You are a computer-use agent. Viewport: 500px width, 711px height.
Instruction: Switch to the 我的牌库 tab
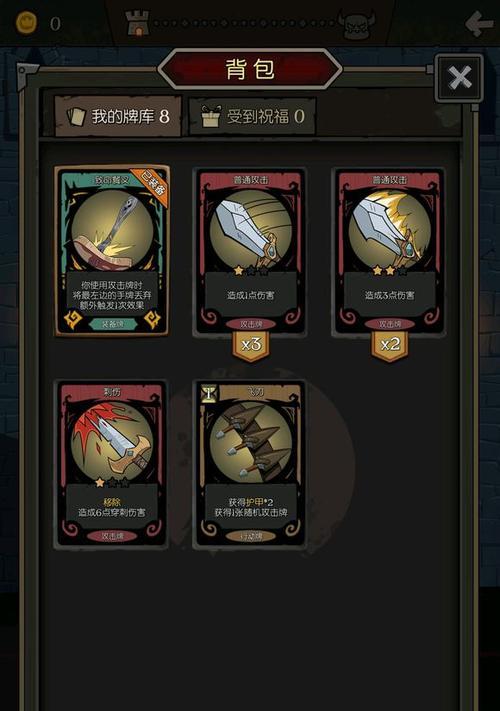(118, 117)
